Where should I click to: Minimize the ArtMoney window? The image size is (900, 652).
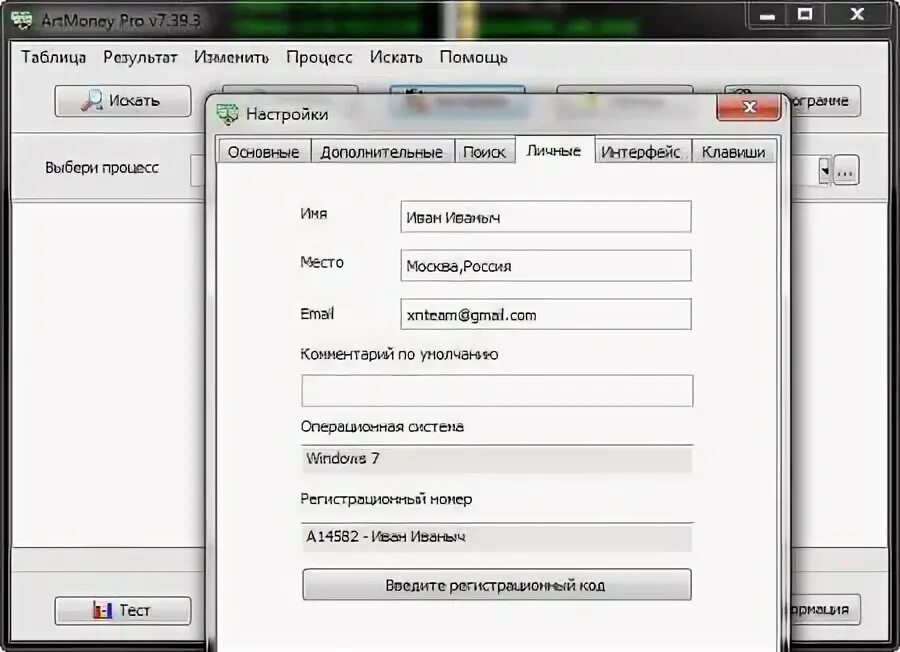pyautogui.click(x=767, y=15)
